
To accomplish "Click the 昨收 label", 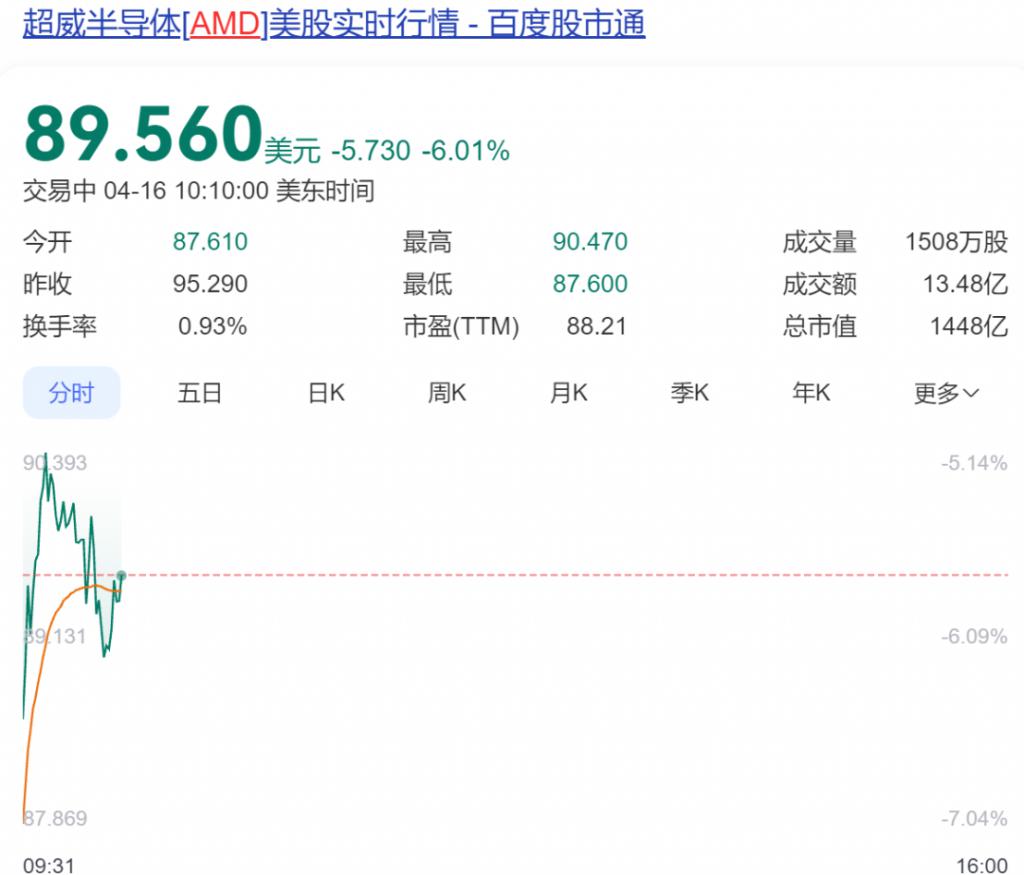I will [x=48, y=284].
